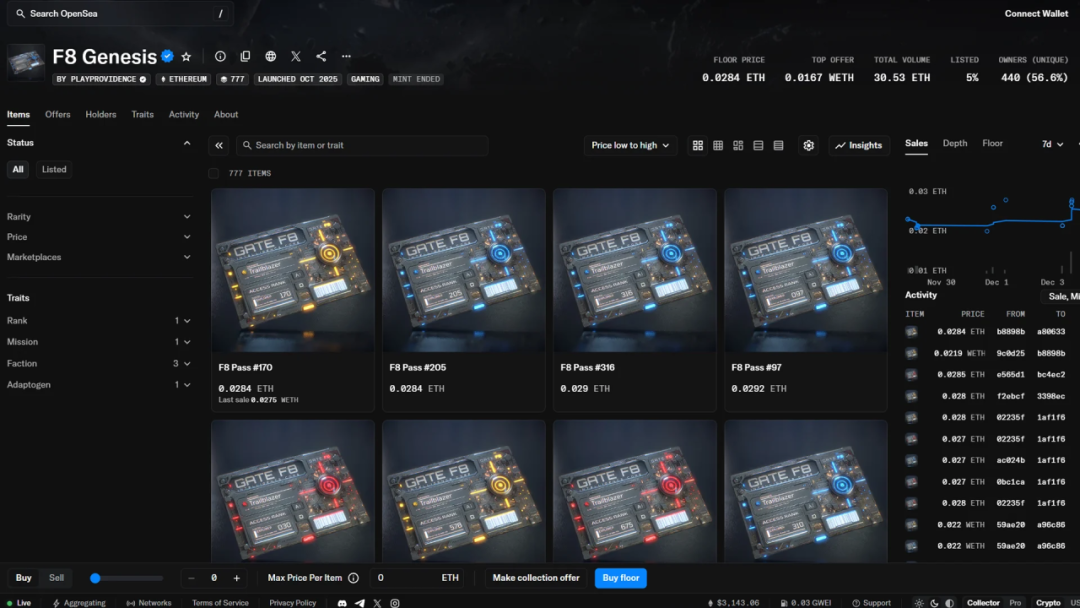The width and height of the screenshot is (1080, 608).
Task: Click the Insights button
Action: [x=859, y=145]
